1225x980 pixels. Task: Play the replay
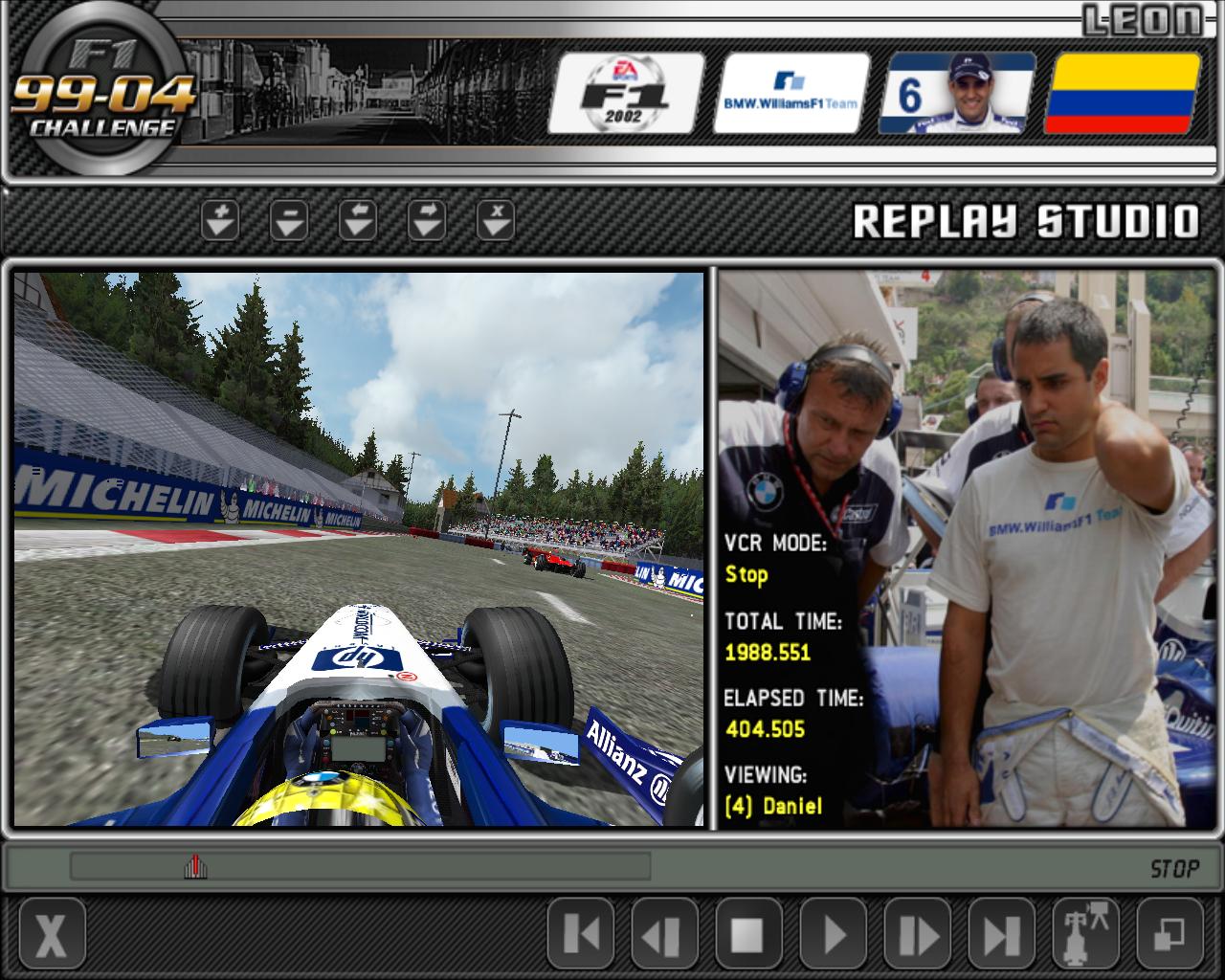tap(834, 934)
